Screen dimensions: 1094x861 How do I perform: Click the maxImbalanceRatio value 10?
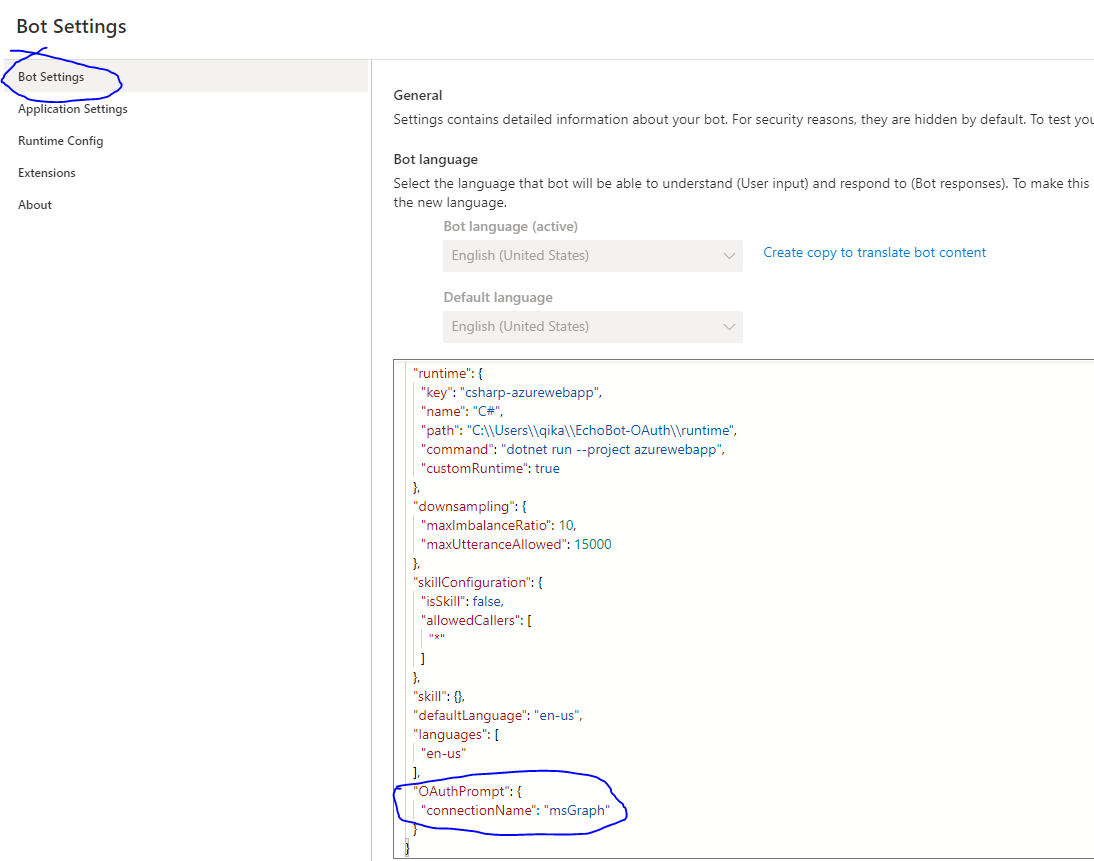pyautogui.click(x=566, y=525)
